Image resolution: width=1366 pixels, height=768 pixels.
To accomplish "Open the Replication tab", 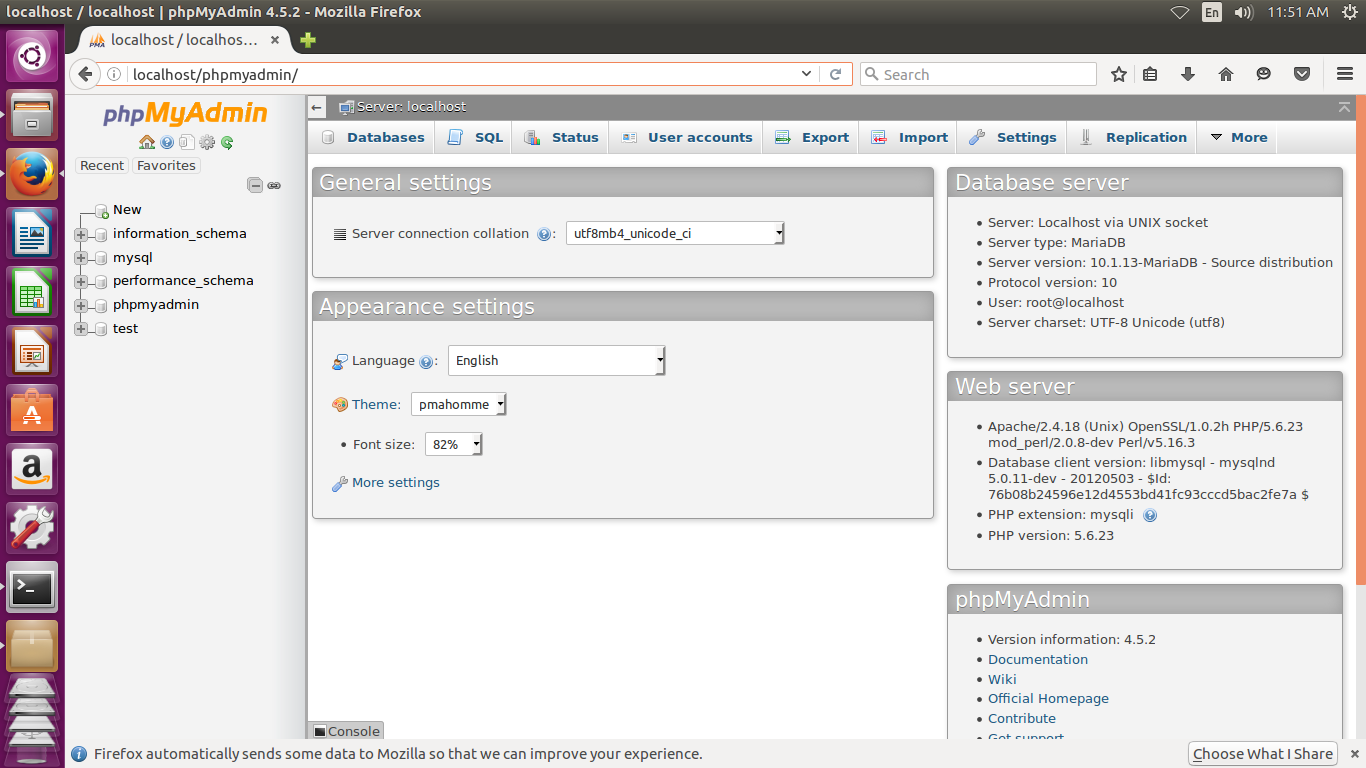I will tap(1133, 138).
